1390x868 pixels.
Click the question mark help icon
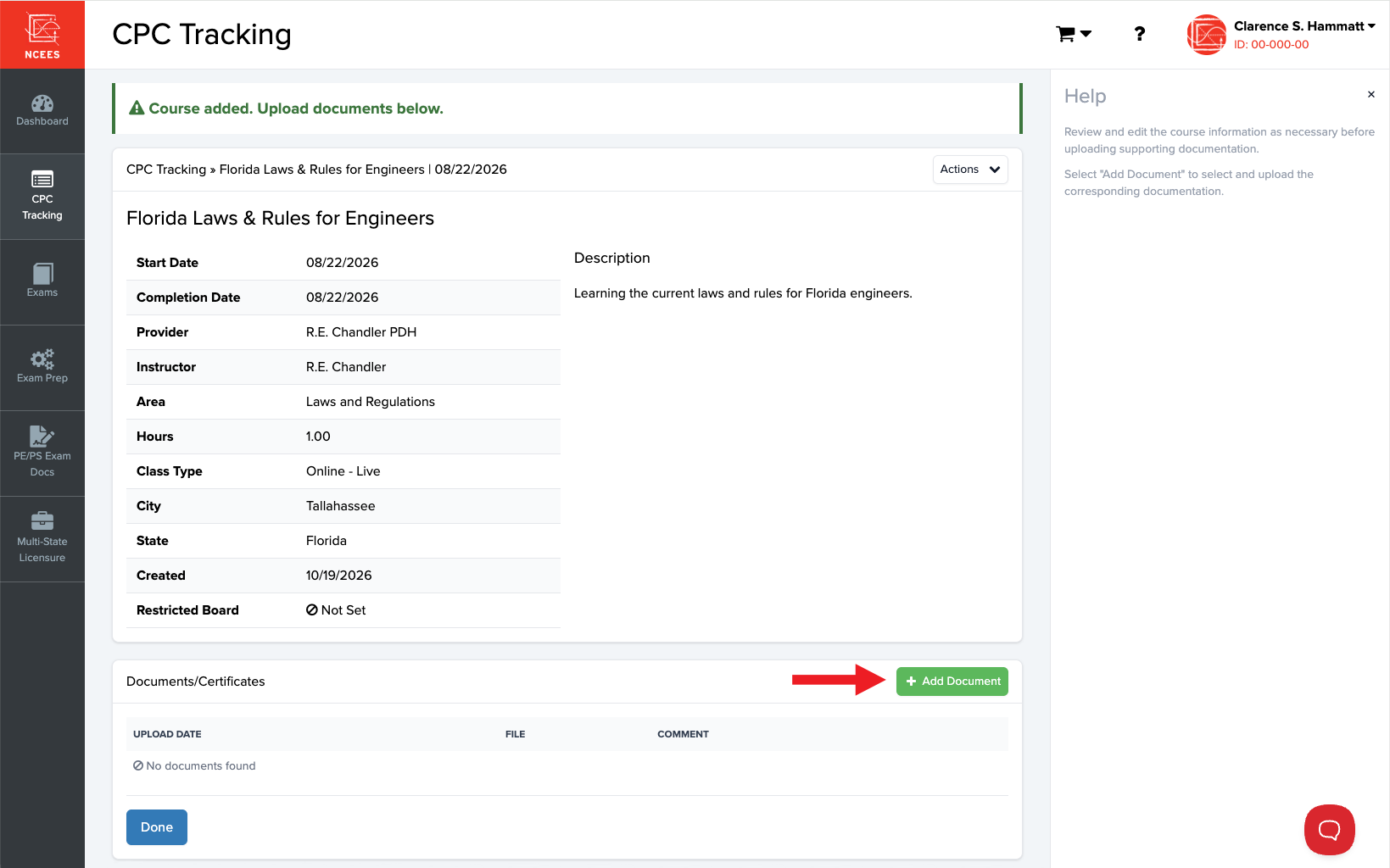click(1140, 34)
